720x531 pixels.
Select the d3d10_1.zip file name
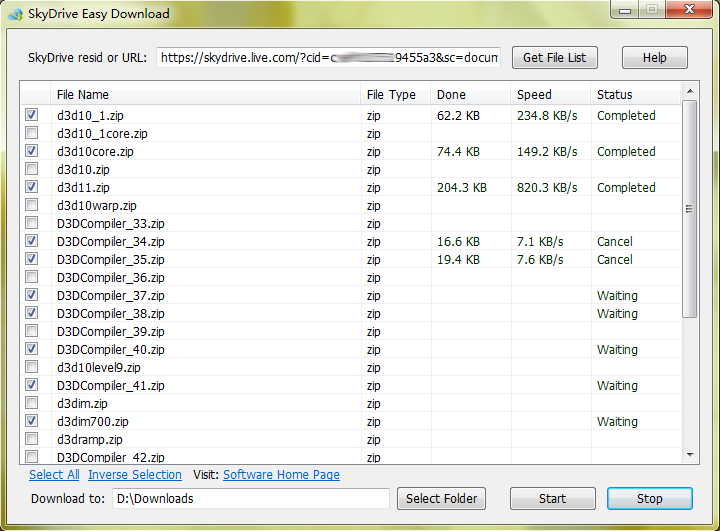click(x=90, y=116)
